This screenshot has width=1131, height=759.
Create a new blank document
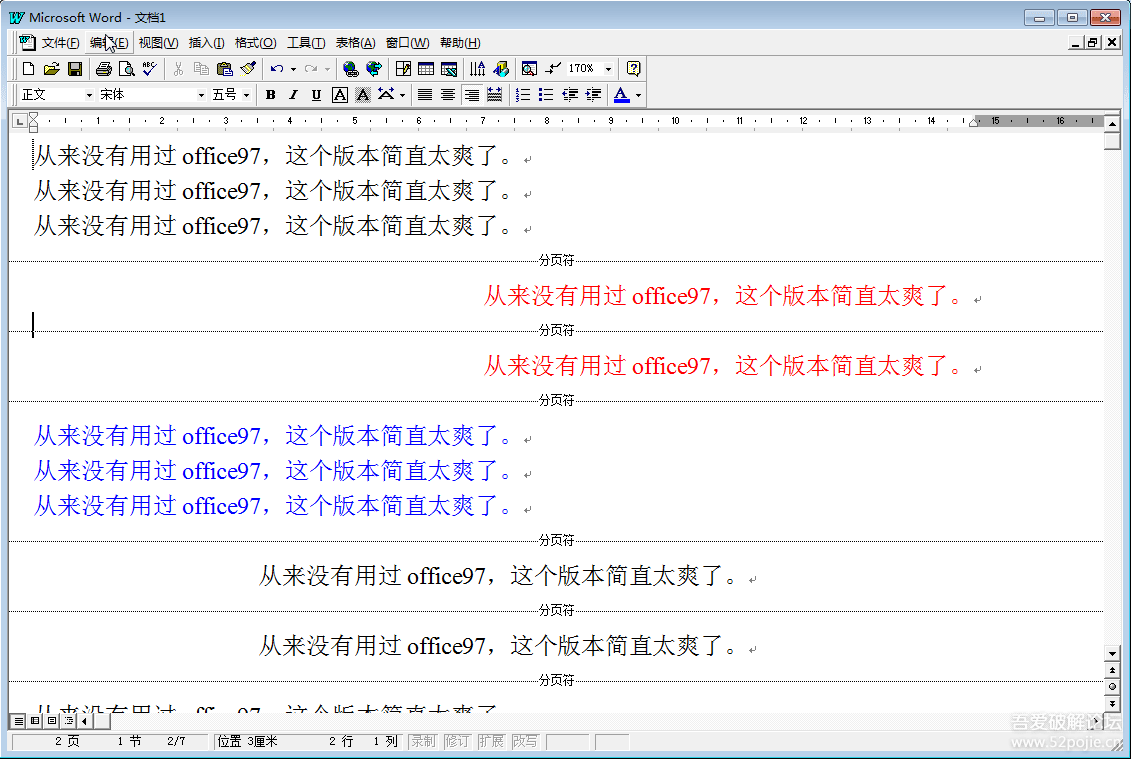pyautogui.click(x=28, y=69)
